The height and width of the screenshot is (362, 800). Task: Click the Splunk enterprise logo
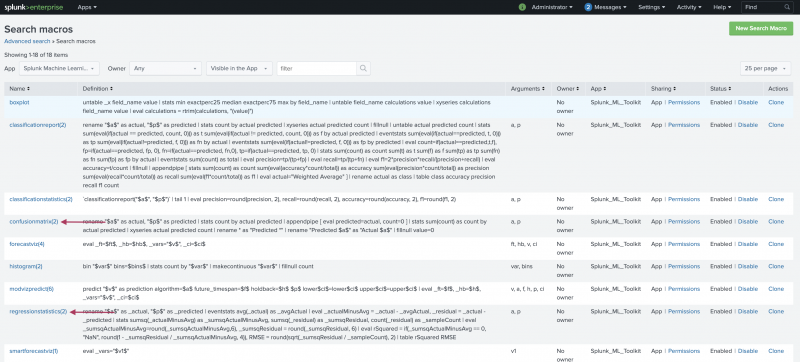tap(34, 7)
